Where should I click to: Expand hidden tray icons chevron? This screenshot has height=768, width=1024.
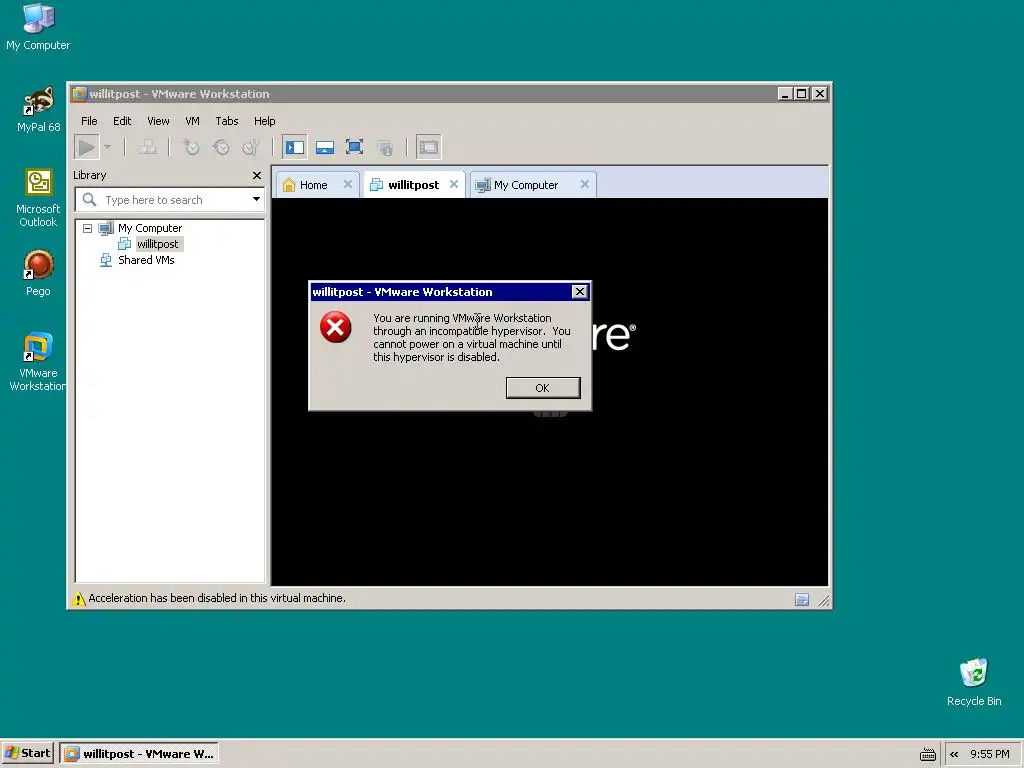click(x=954, y=754)
